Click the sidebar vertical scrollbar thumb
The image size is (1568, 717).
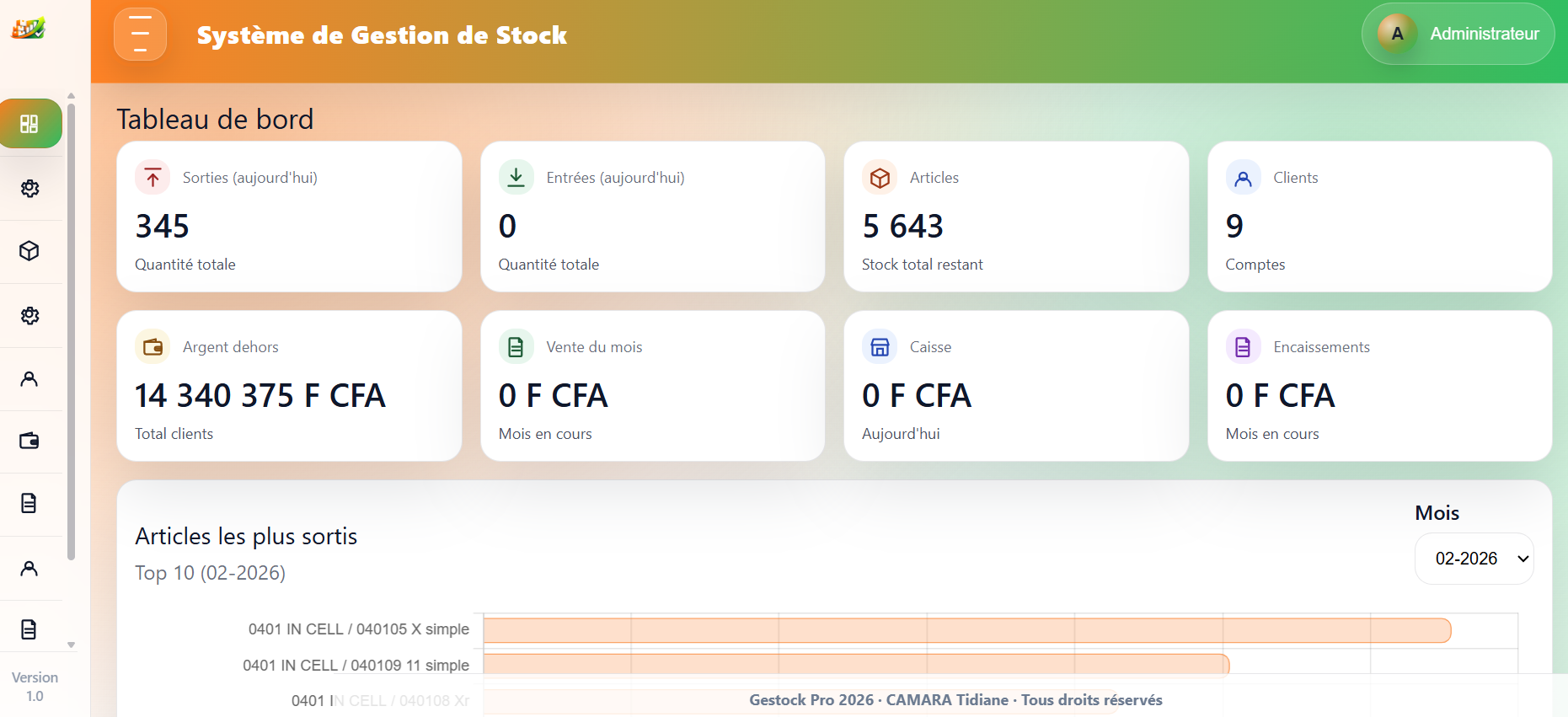pos(72,332)
